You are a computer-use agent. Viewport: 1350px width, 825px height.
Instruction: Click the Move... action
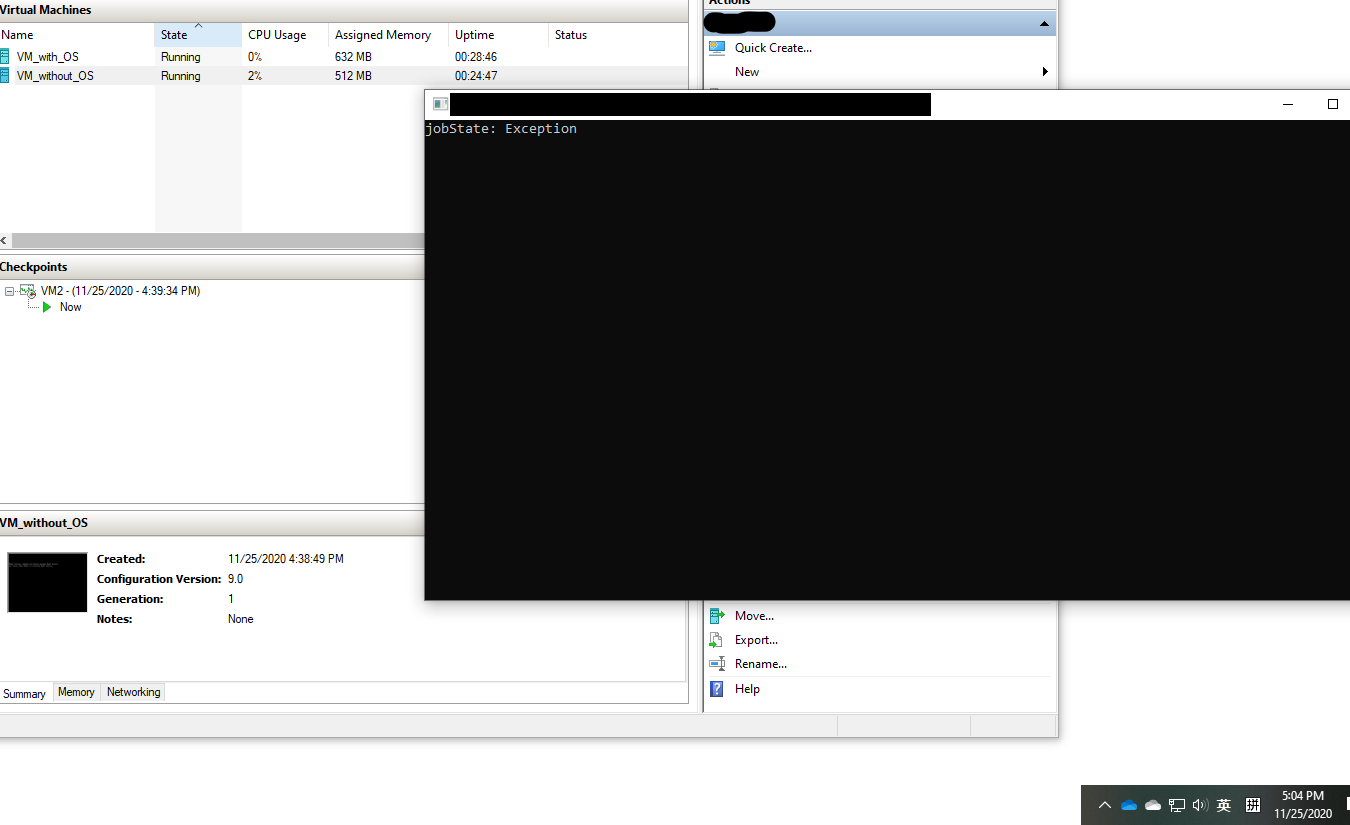754,615
